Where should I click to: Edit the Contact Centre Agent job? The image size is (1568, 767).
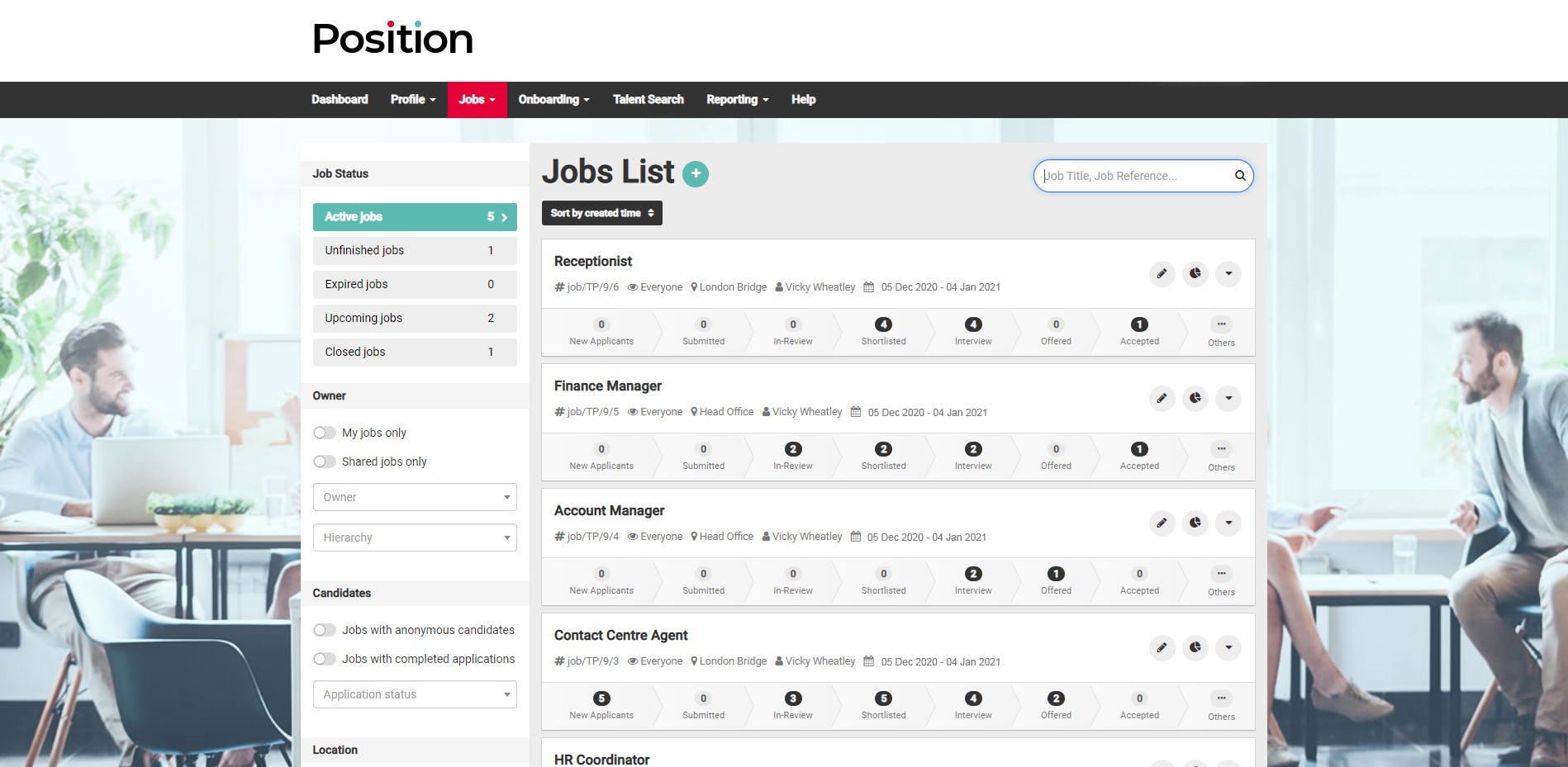1162,647
